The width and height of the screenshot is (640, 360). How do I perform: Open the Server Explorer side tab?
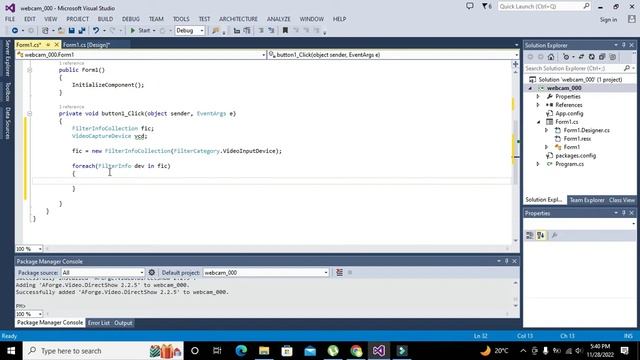click(x=7, y=58)
